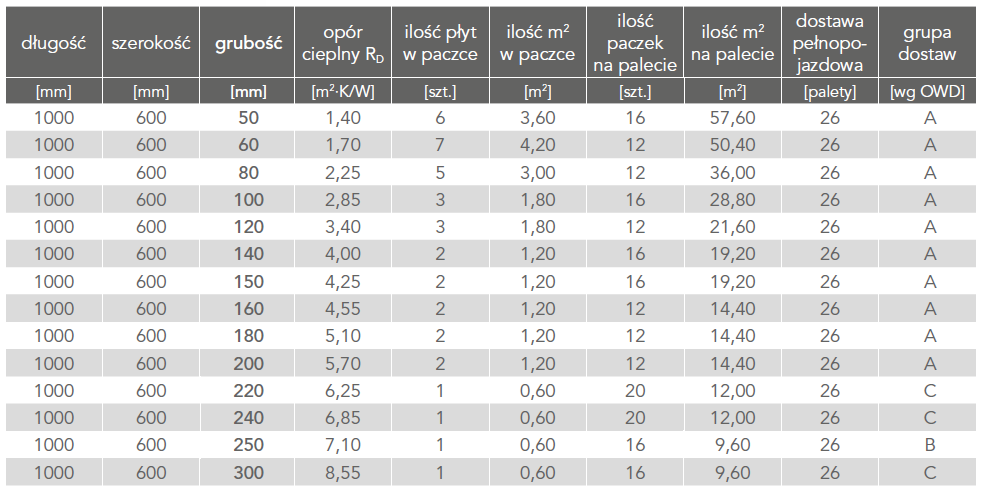Click the "dostawa pełnopojazdowa" column header
Viewport: 983px width, 494px height.
click(830, 43)
